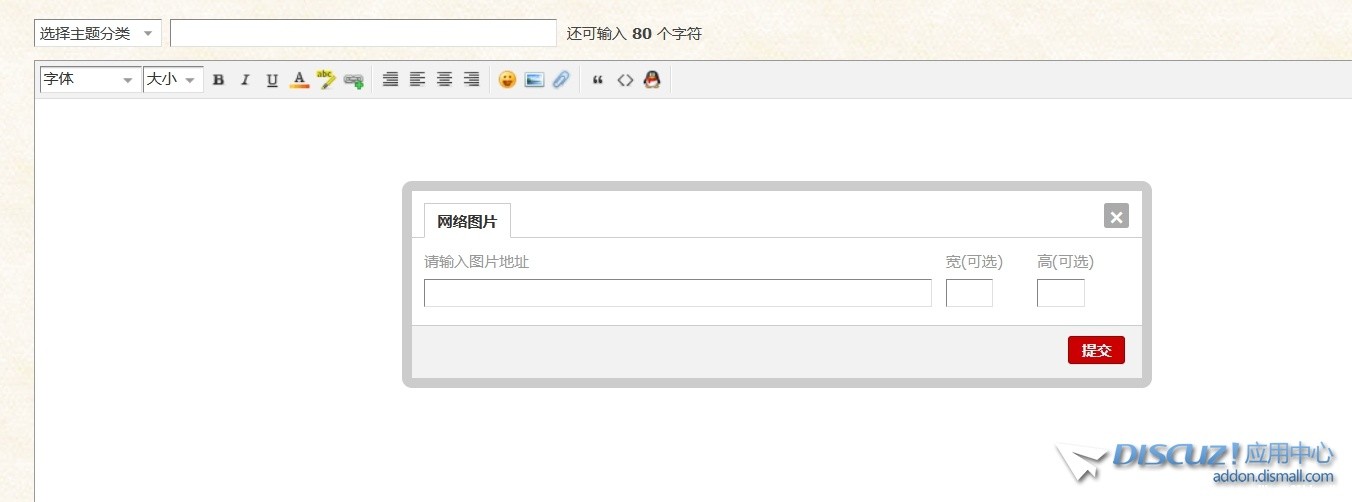Insert a quote block
The width and height of the screenshot is (1352, 502).
598,80
